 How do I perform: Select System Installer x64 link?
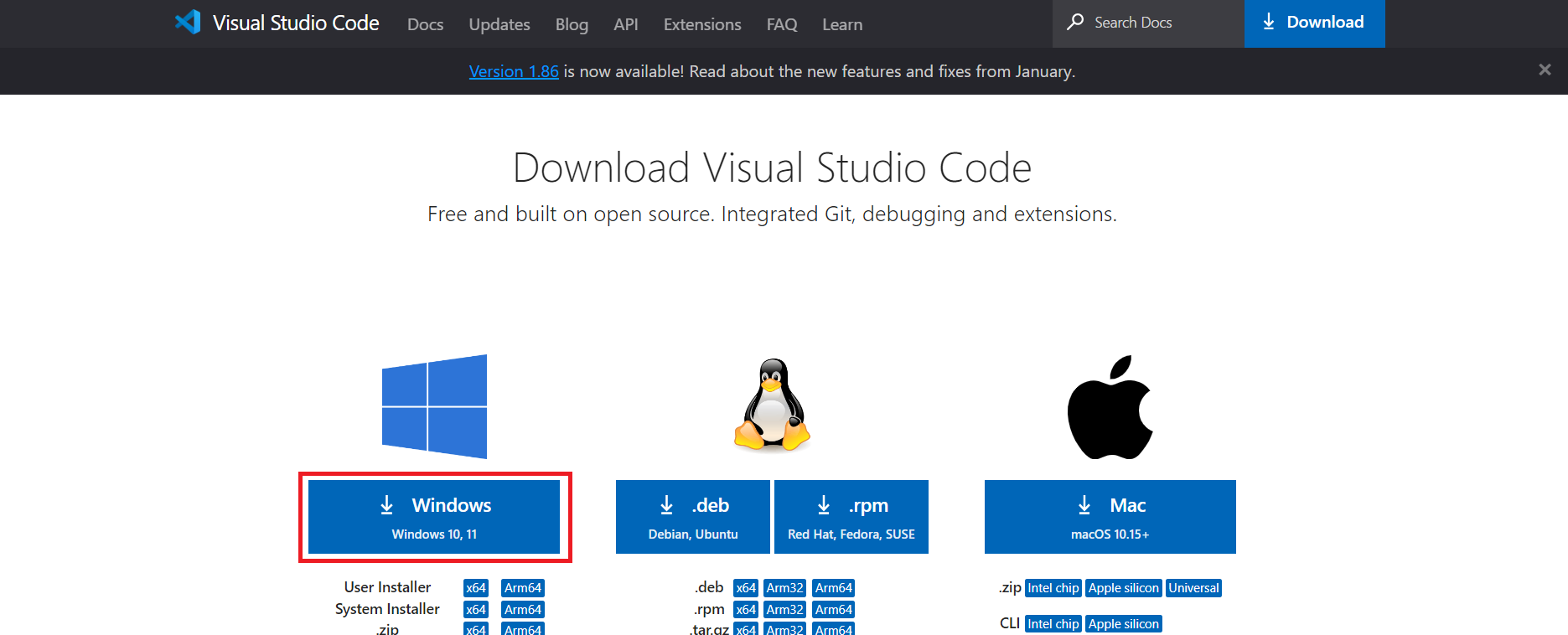point(476,610)
